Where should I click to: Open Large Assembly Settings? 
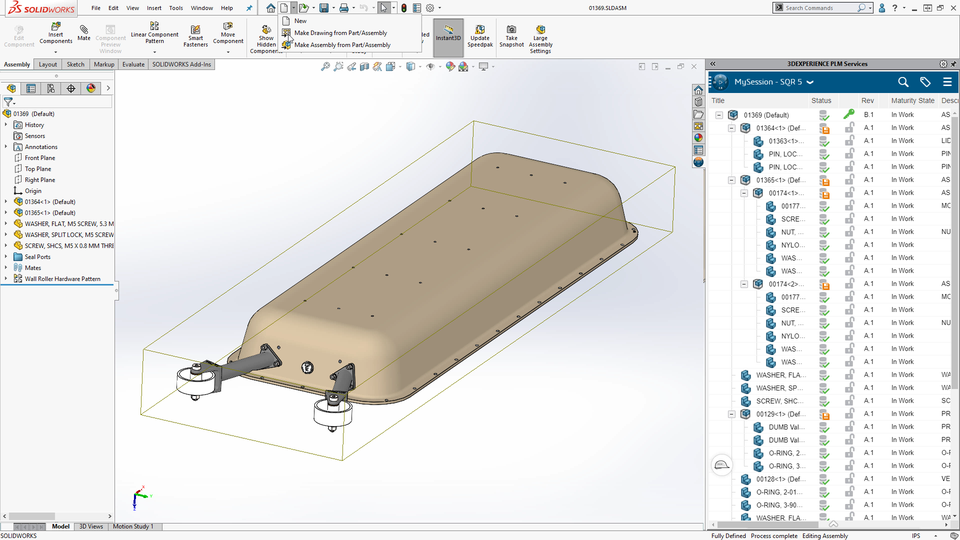tap(541, 39)
